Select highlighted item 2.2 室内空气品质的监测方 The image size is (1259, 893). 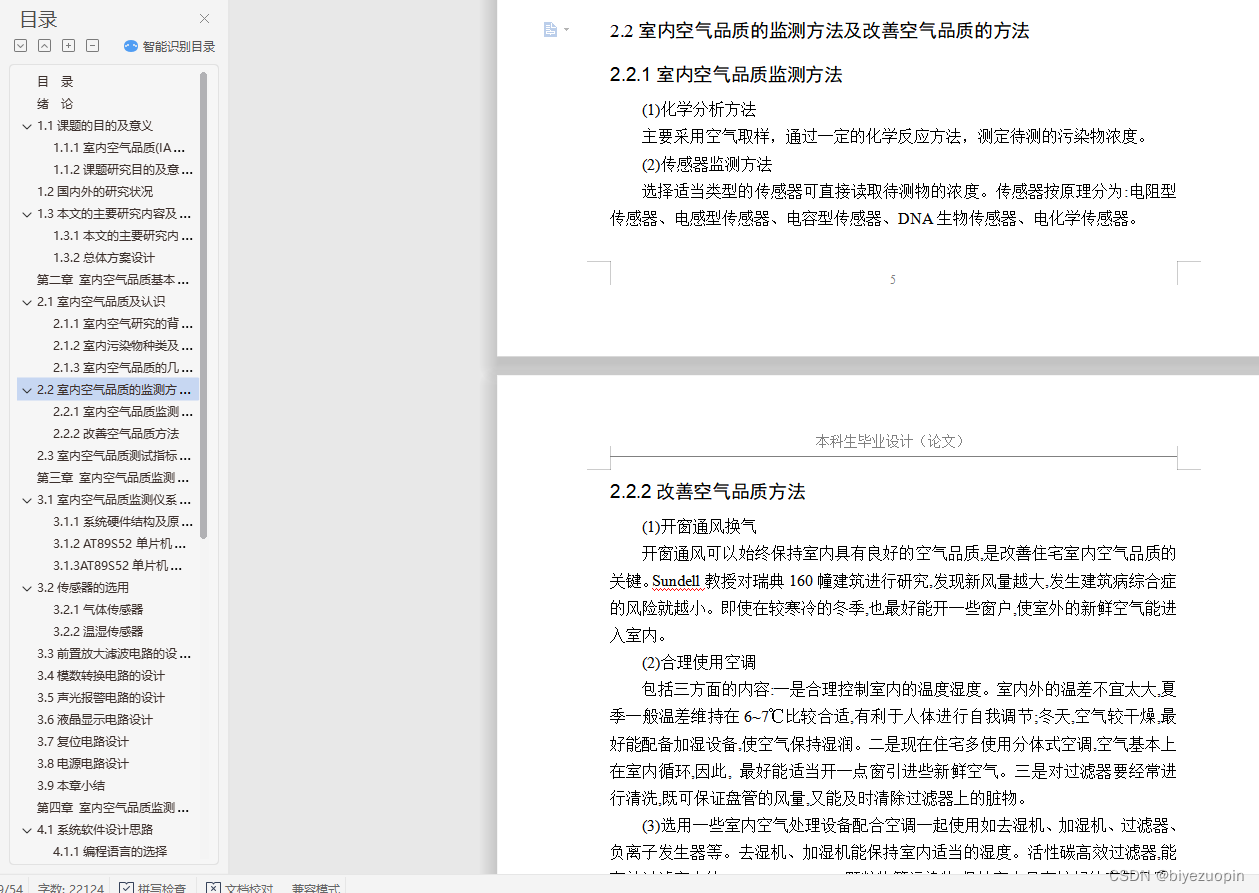tap(114, 390)
